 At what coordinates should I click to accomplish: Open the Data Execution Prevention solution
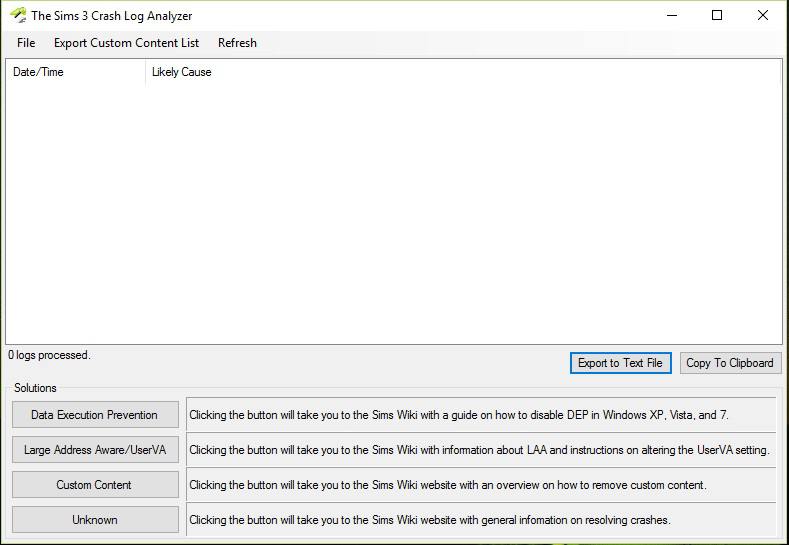[x=95, y=415]
